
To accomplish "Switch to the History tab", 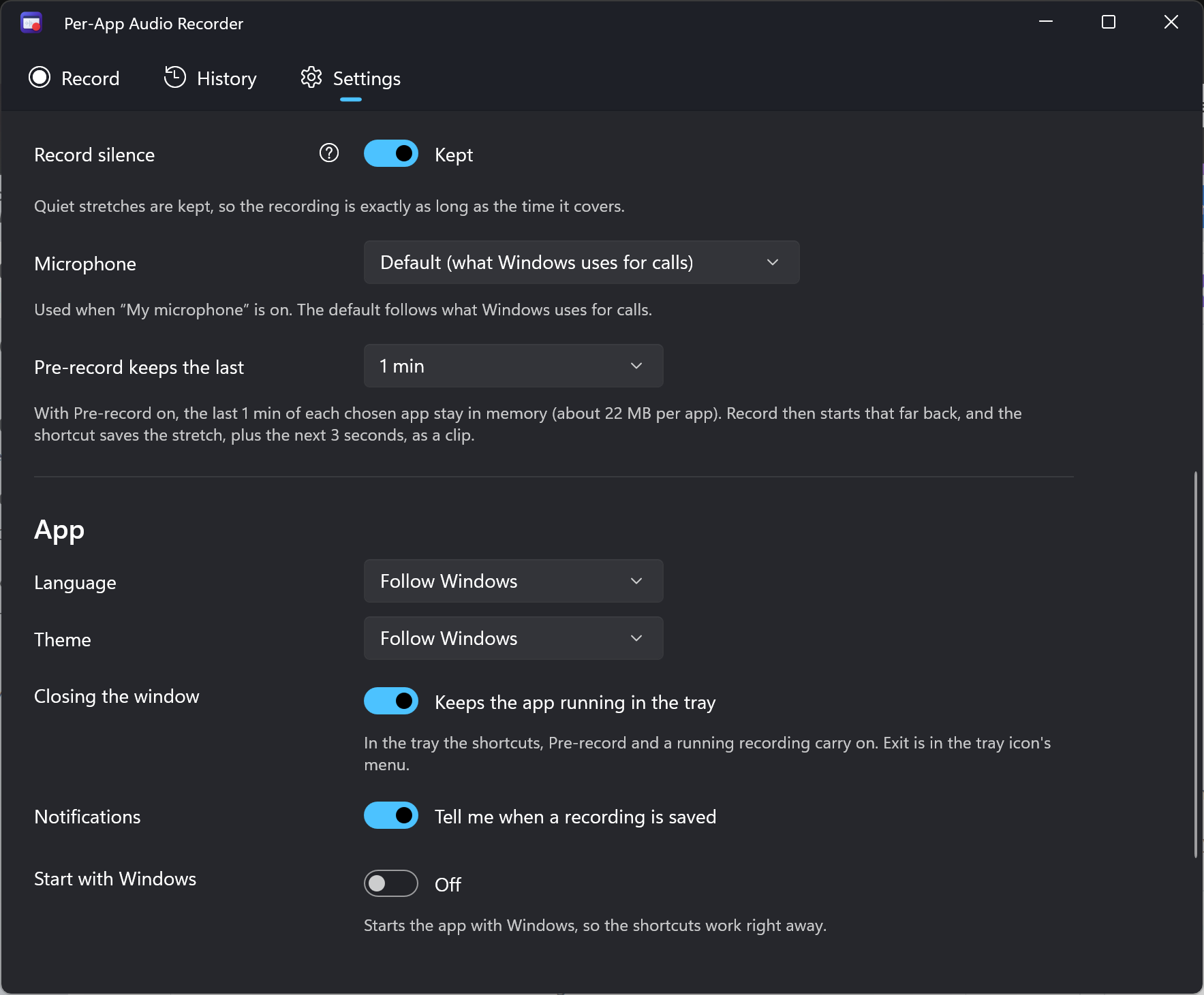I will click(211, 78).
